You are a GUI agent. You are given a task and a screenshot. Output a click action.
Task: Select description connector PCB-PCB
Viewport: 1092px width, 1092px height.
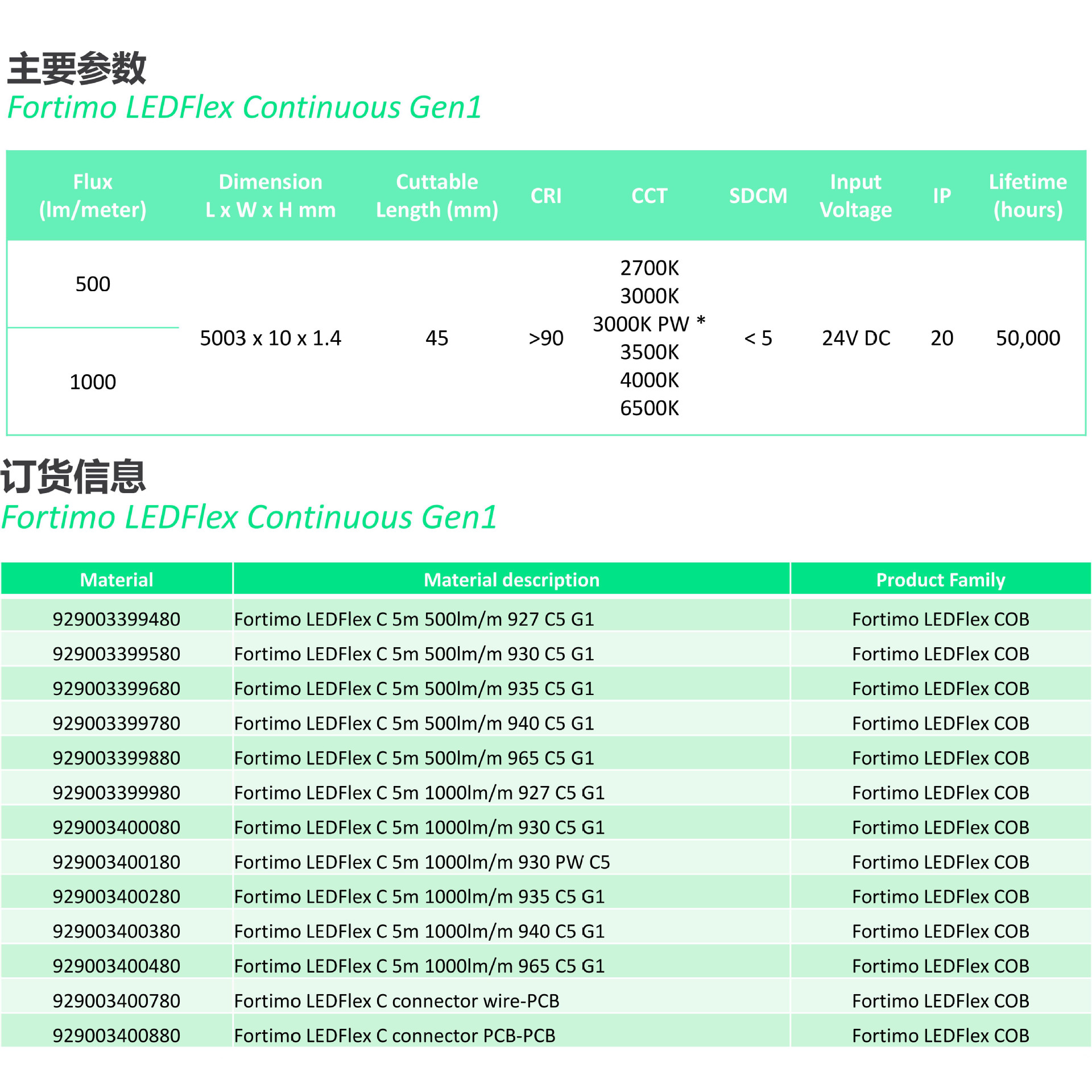coord(395,1035)
